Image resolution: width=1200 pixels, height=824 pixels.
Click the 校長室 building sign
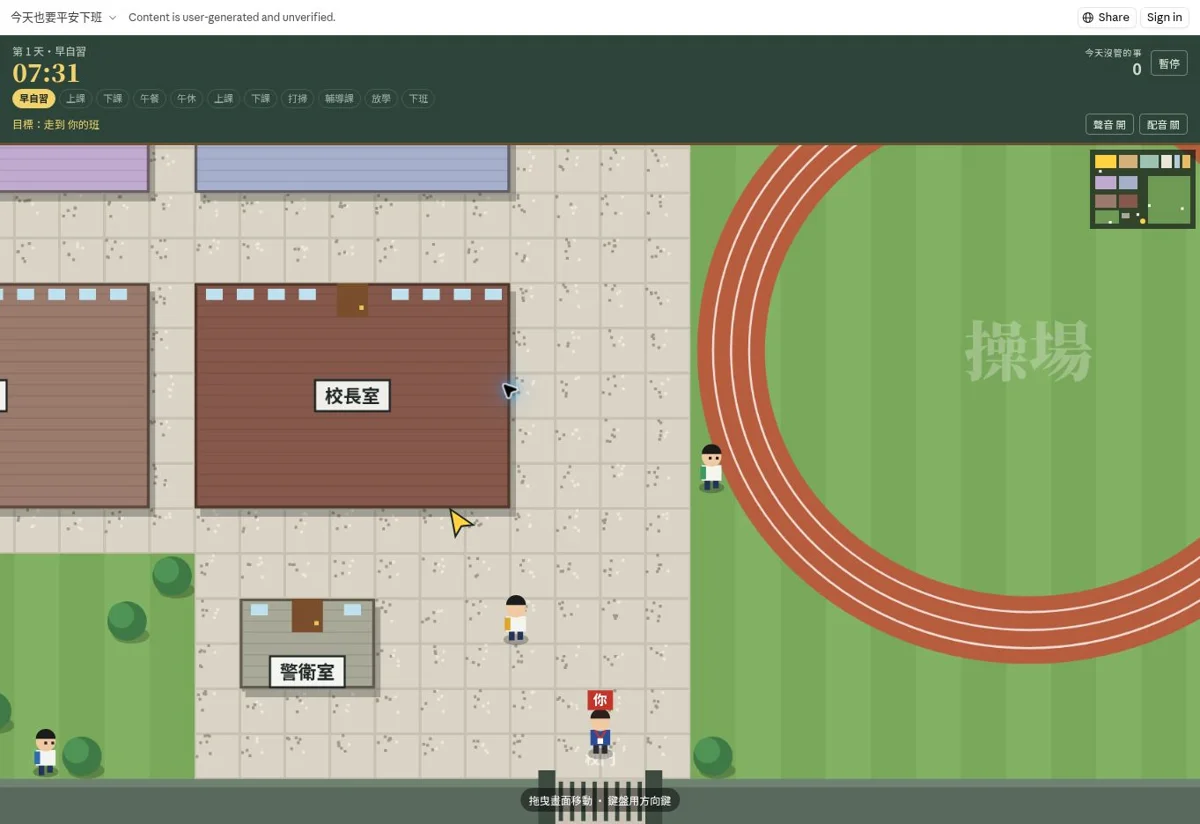click(352, 395)
